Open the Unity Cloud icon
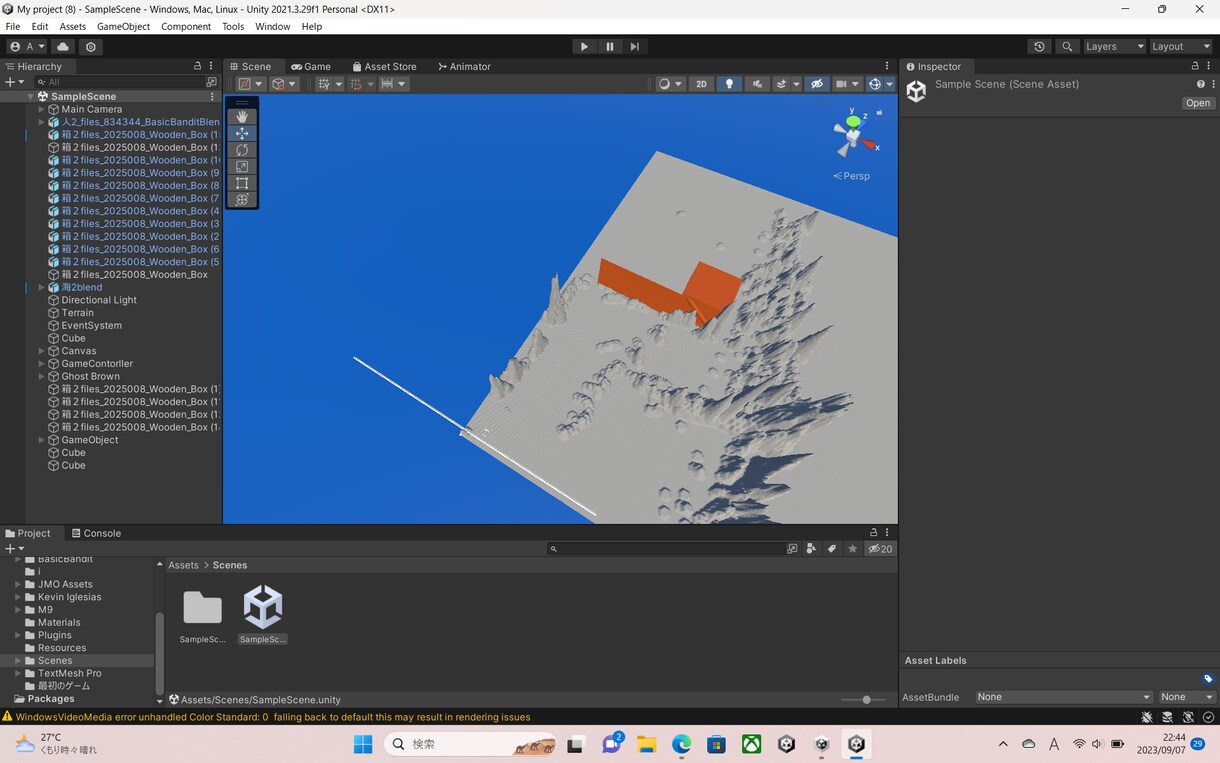The height and width of the screenshot is (763, 1220). [63, 46]
